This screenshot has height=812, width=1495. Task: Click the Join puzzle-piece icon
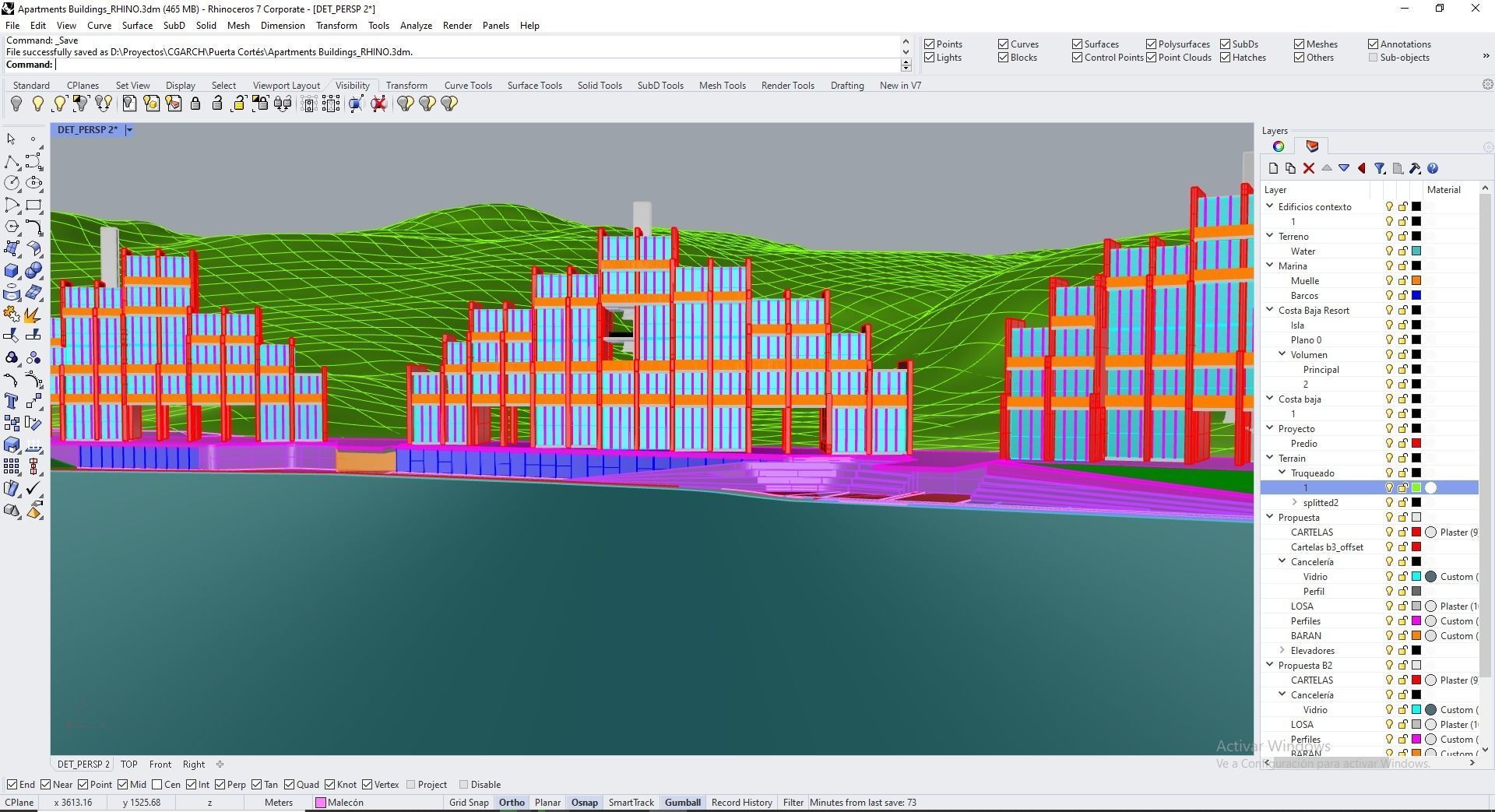click(x=12, y=314)
